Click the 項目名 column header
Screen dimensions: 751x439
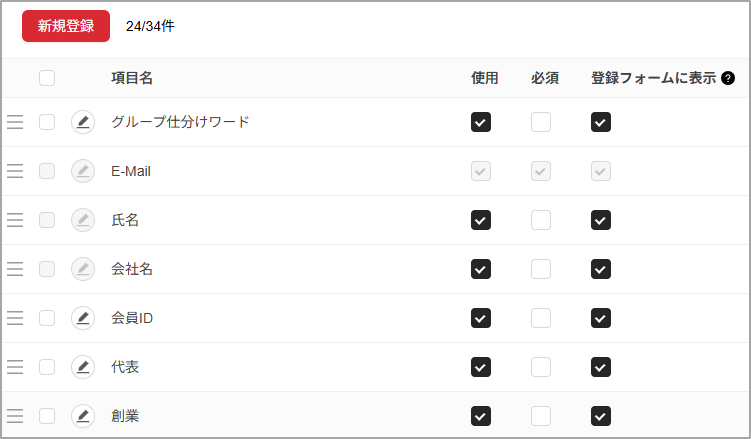pos(132,78)
